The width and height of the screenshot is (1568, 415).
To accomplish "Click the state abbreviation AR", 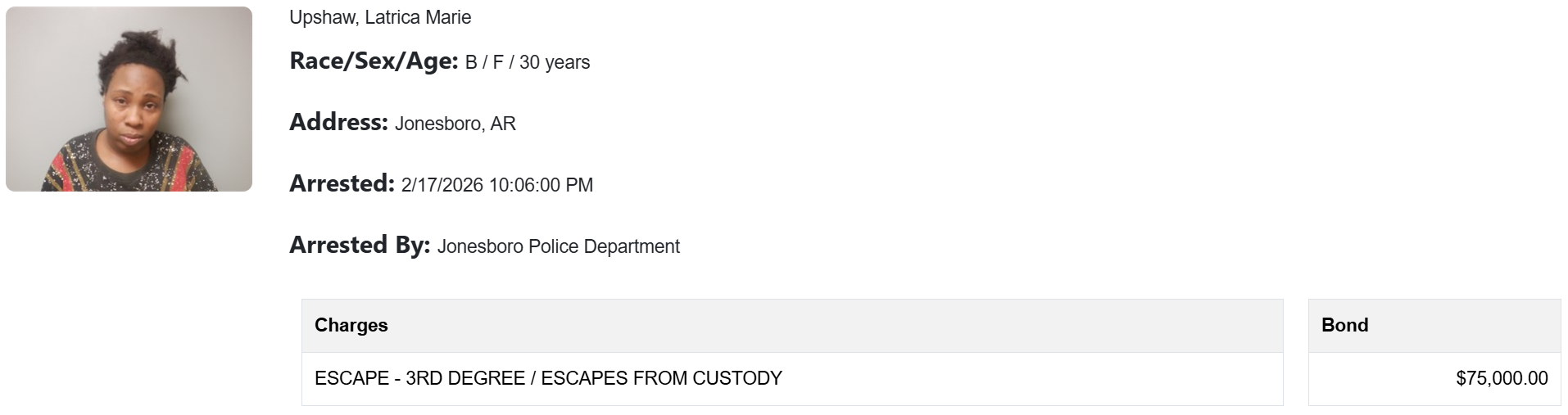I will click(503, 124).
